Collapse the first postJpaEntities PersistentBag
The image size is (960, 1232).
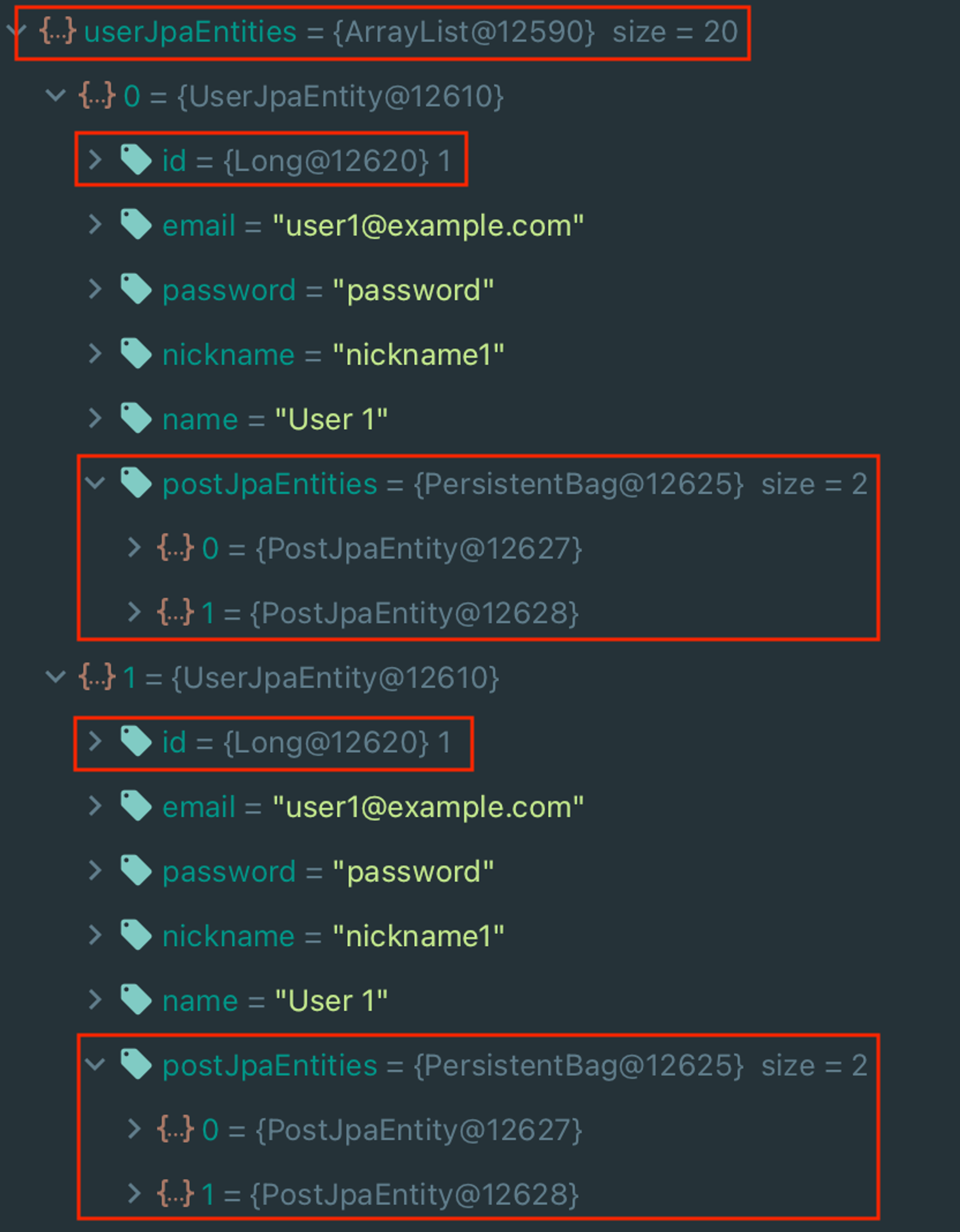click(95, 483)
